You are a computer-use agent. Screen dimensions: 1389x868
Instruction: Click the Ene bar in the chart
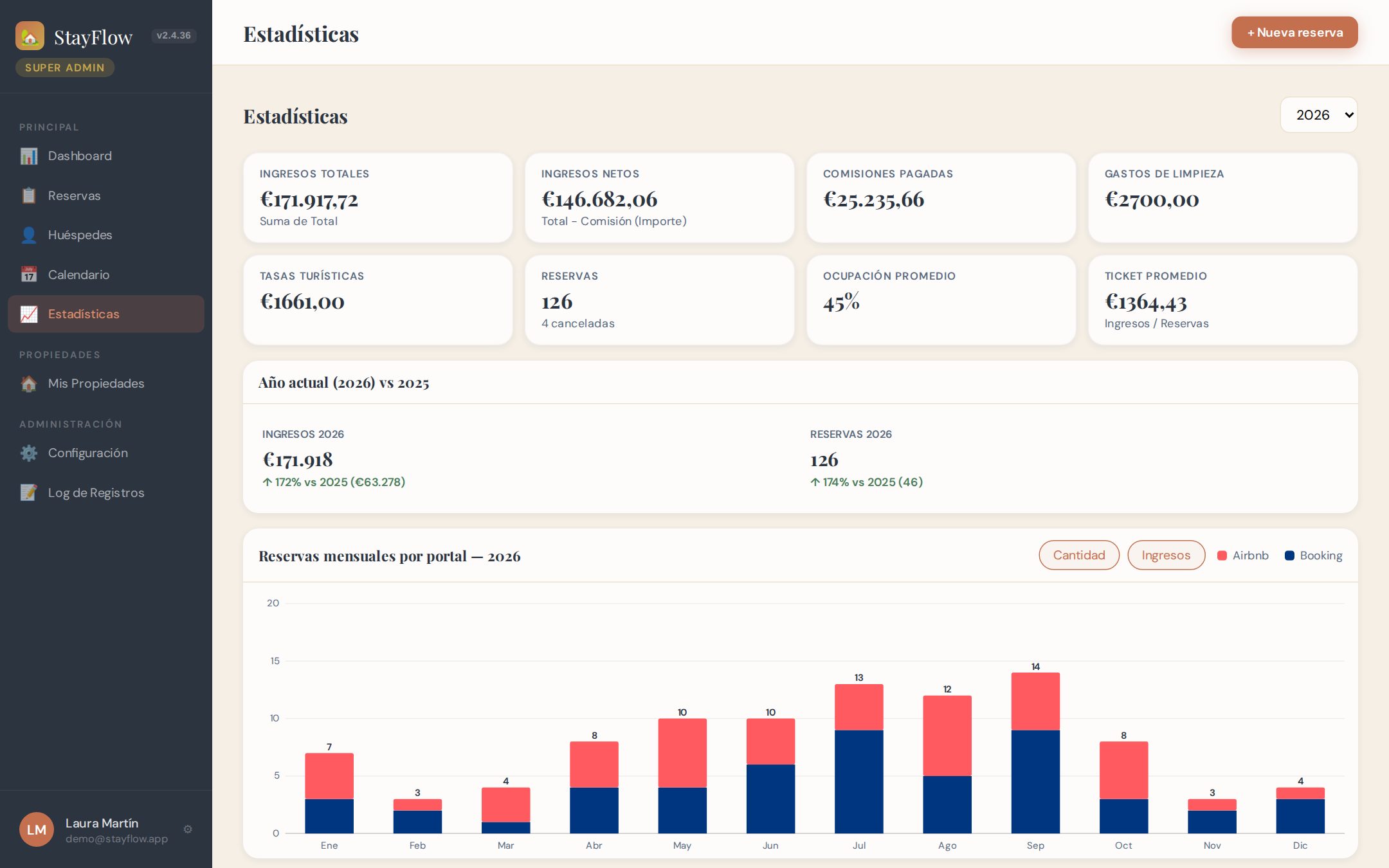click(x=329, y=793)
